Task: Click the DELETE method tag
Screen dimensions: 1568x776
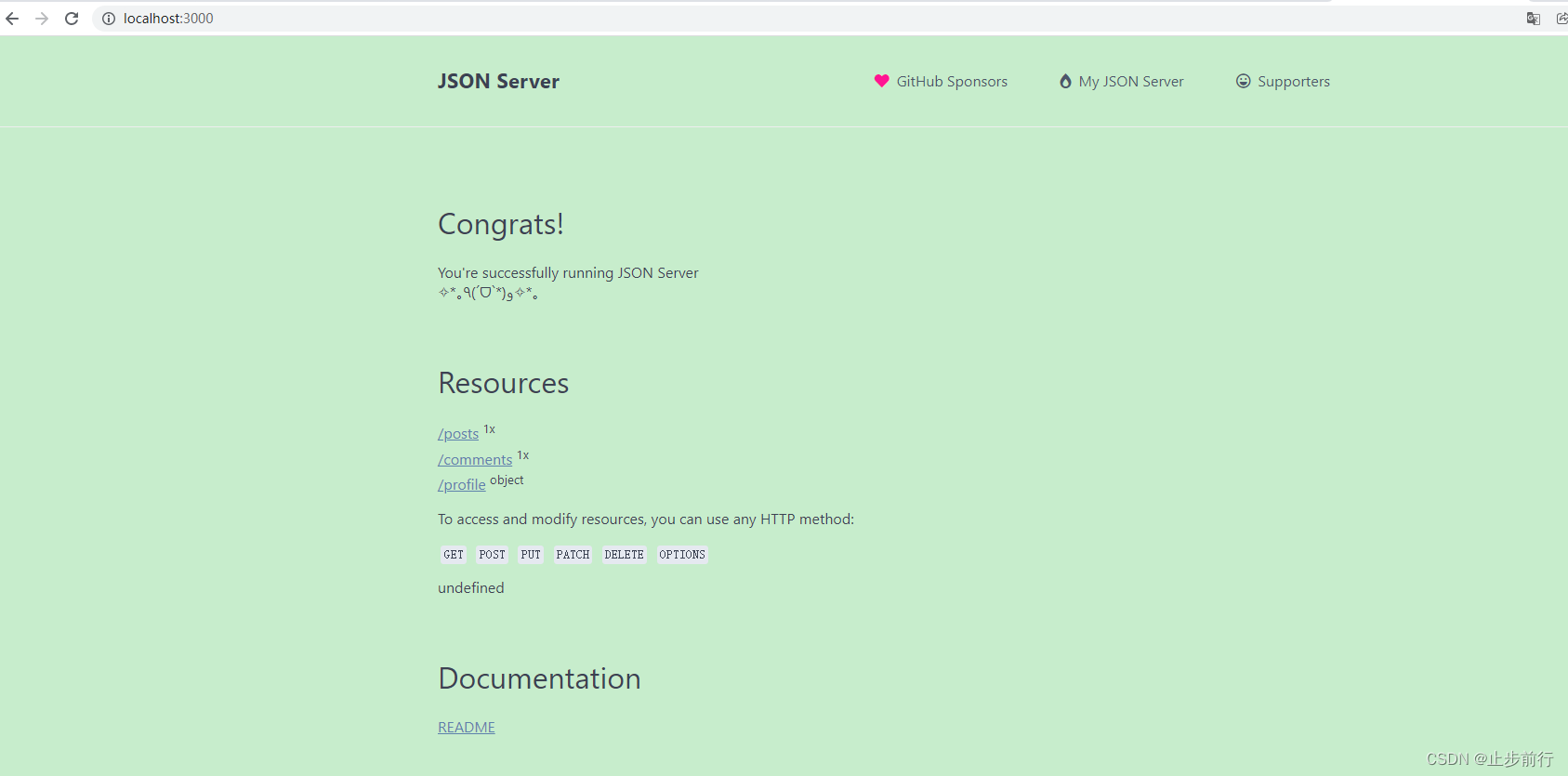Action: click(x=625, y=555)
